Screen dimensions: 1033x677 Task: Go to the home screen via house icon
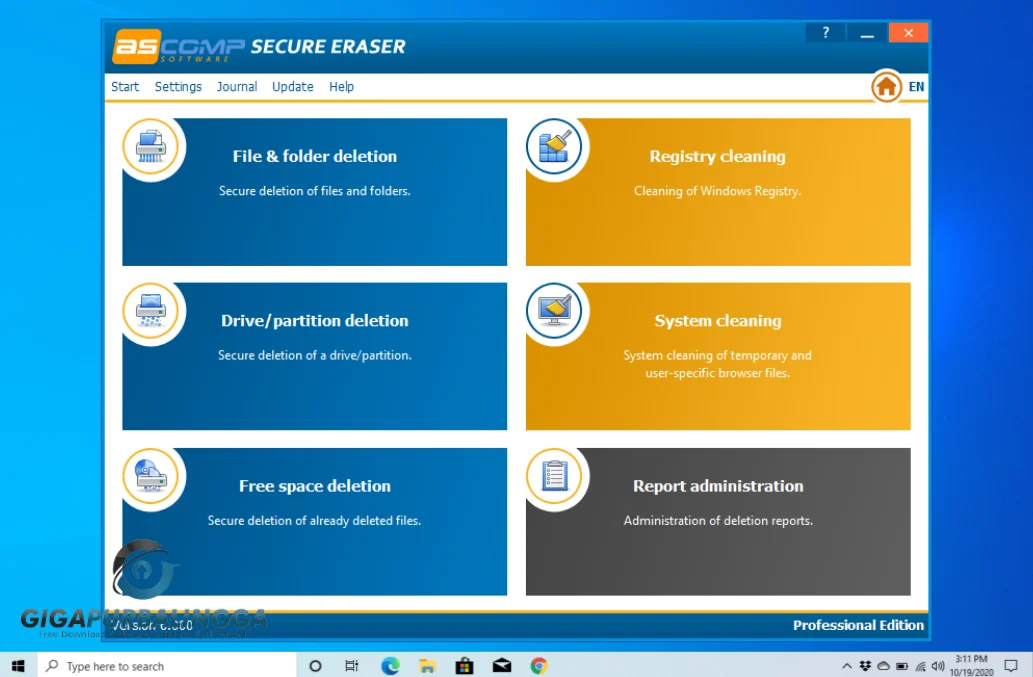pos(886,86)
